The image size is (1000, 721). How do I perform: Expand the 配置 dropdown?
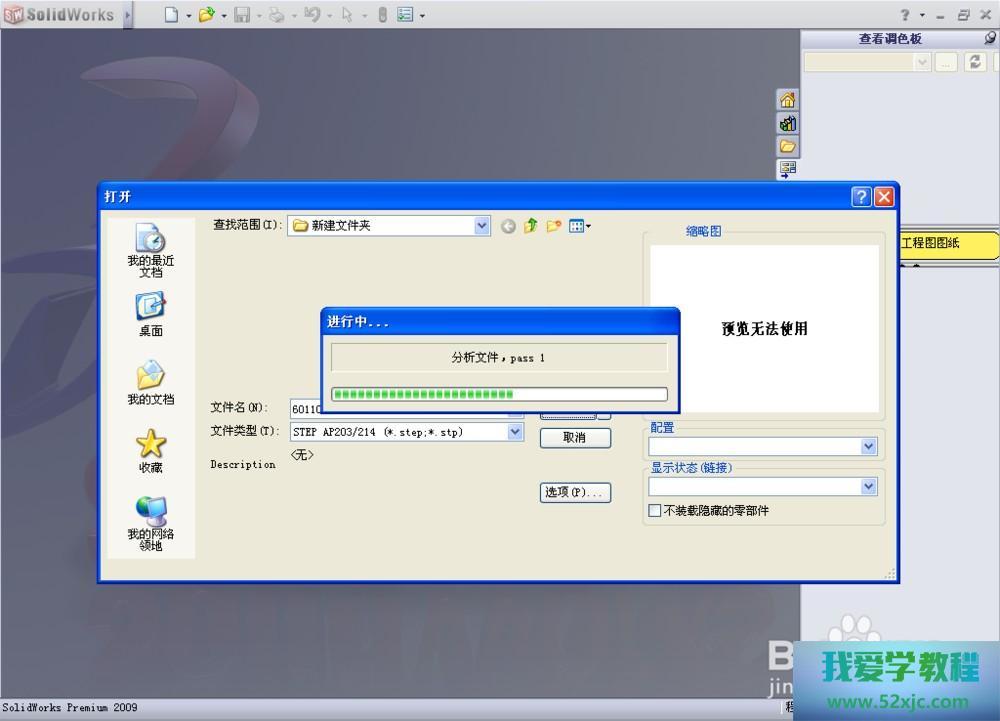click(868, 447)
